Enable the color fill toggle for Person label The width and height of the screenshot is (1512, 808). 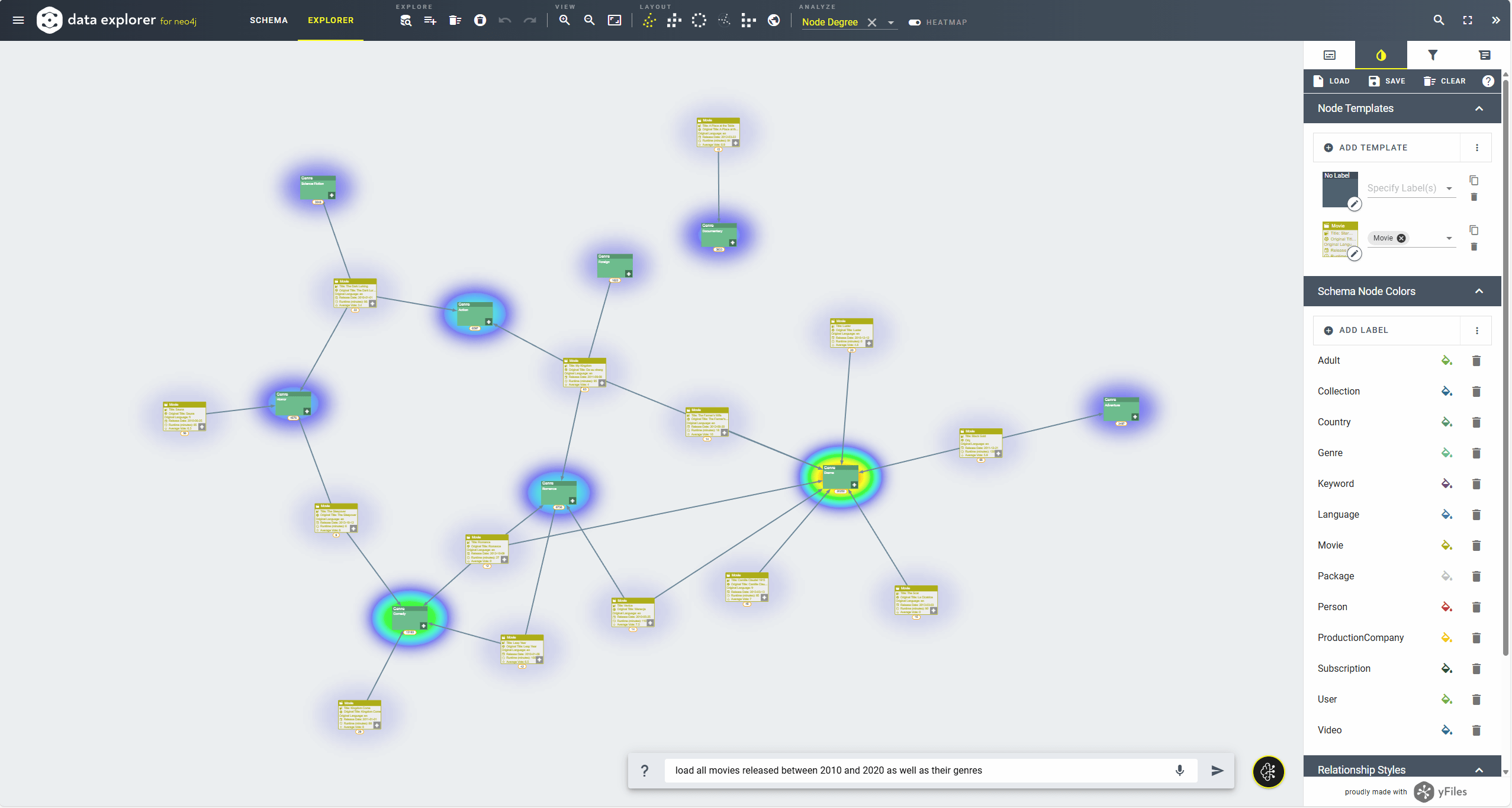[1446, 607]
